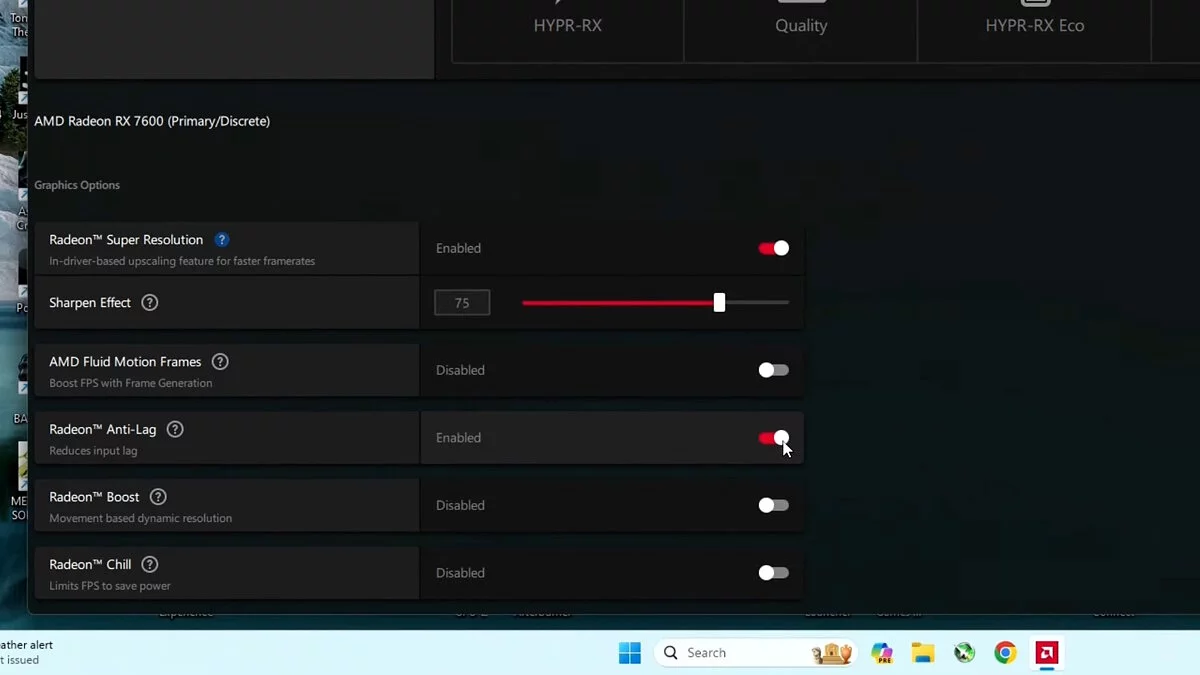
Task: Click the Radeon Super Resolution help icon
Action: point(222,240)
